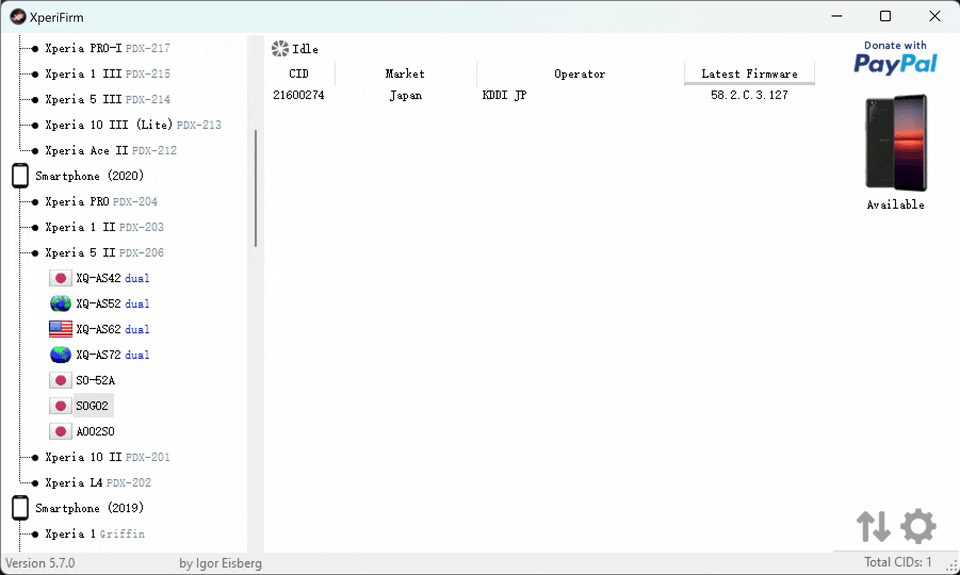Sort by the CID column header
The height and width of the screenshot is (575, 960).
coord(299,73)
